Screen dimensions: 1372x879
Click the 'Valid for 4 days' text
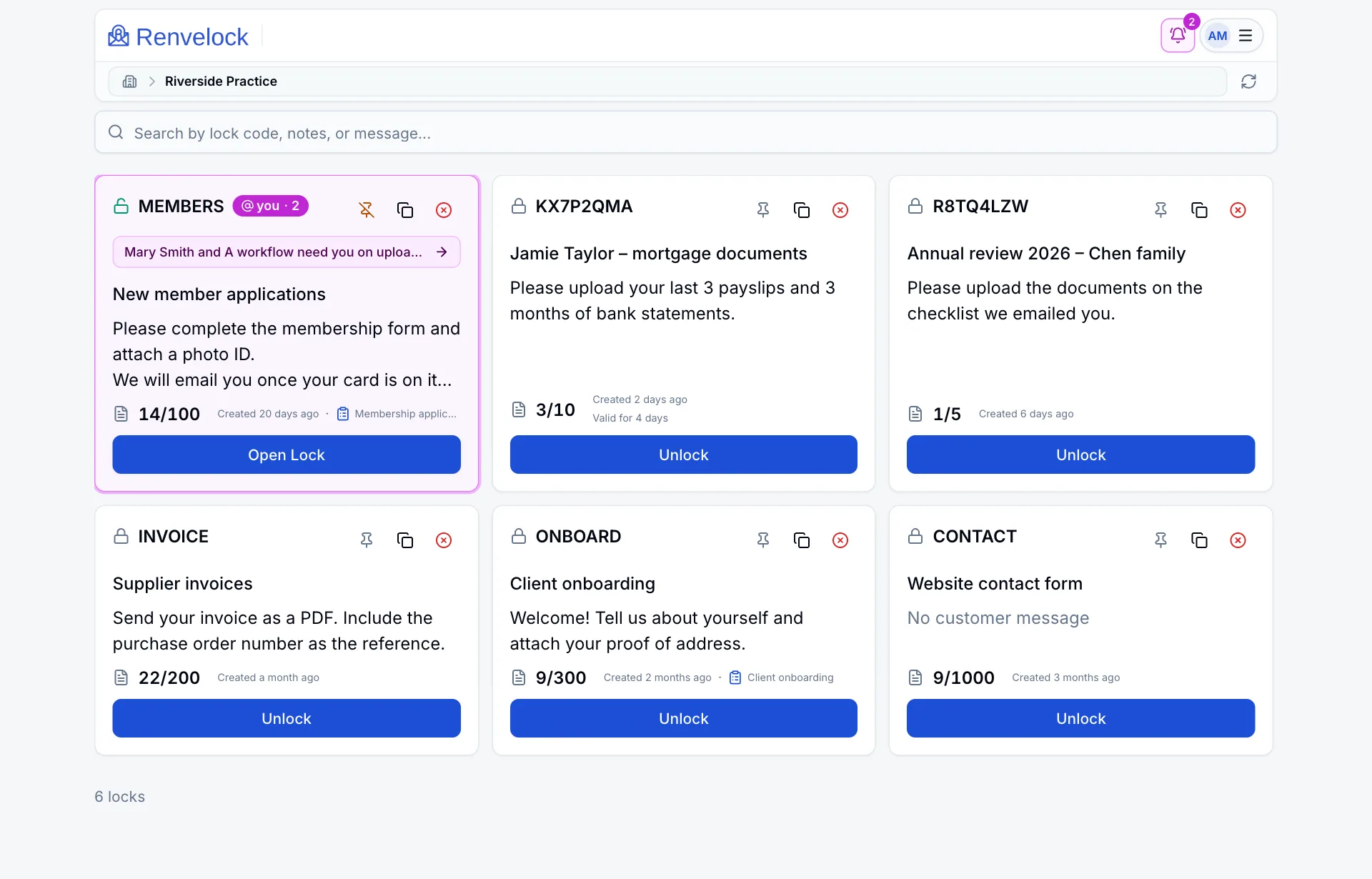(x=630, y=418)
